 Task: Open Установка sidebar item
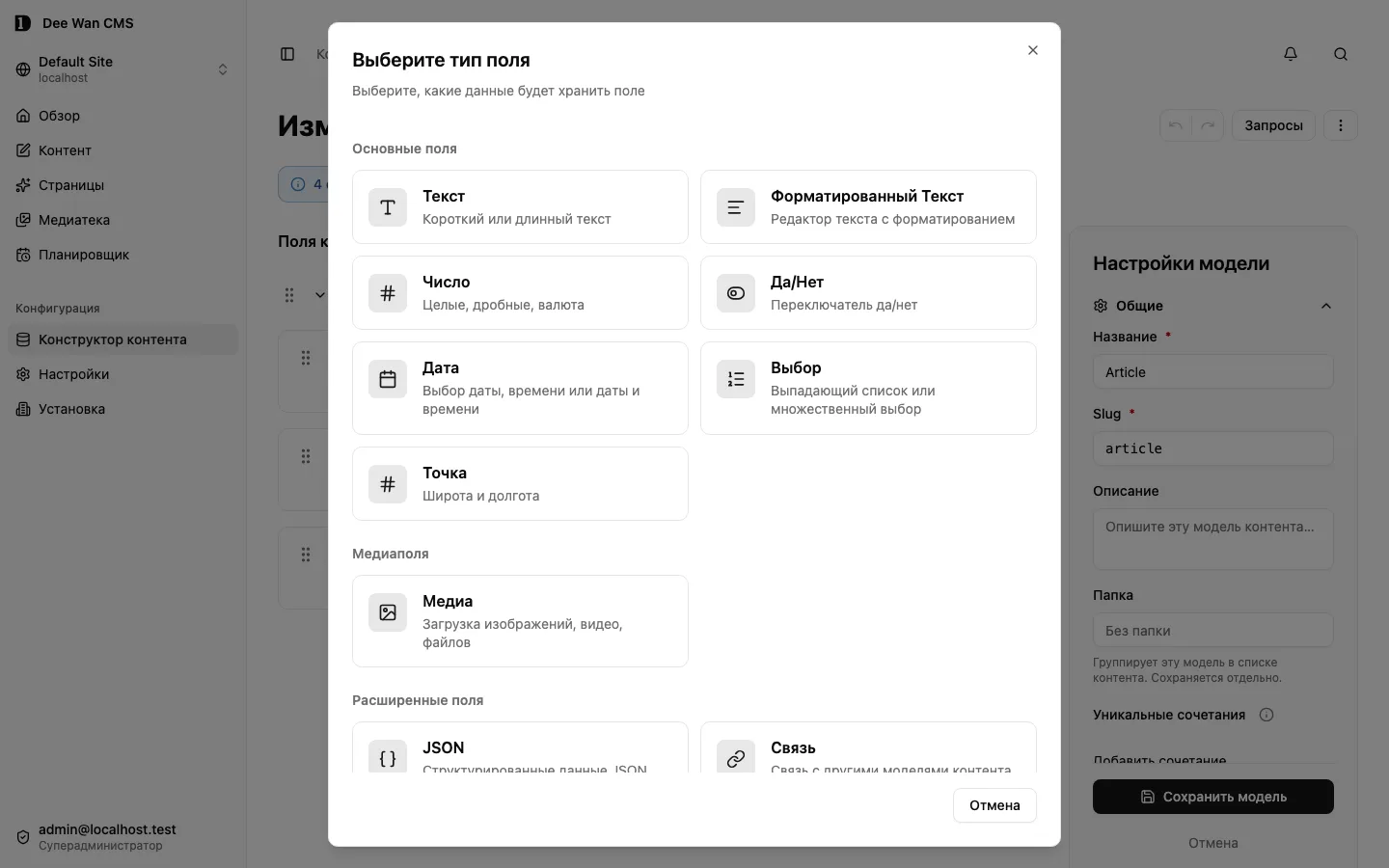123,409
